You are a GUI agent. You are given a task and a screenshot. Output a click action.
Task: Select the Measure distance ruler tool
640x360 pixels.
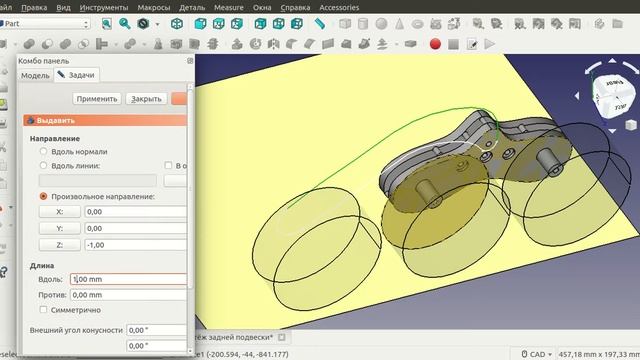click(320, 24)
